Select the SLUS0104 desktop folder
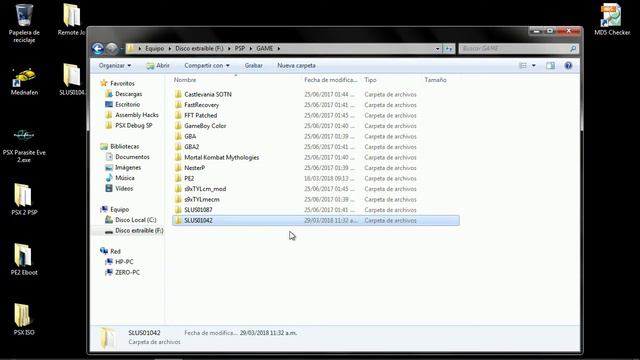 (x=72, y=80)
